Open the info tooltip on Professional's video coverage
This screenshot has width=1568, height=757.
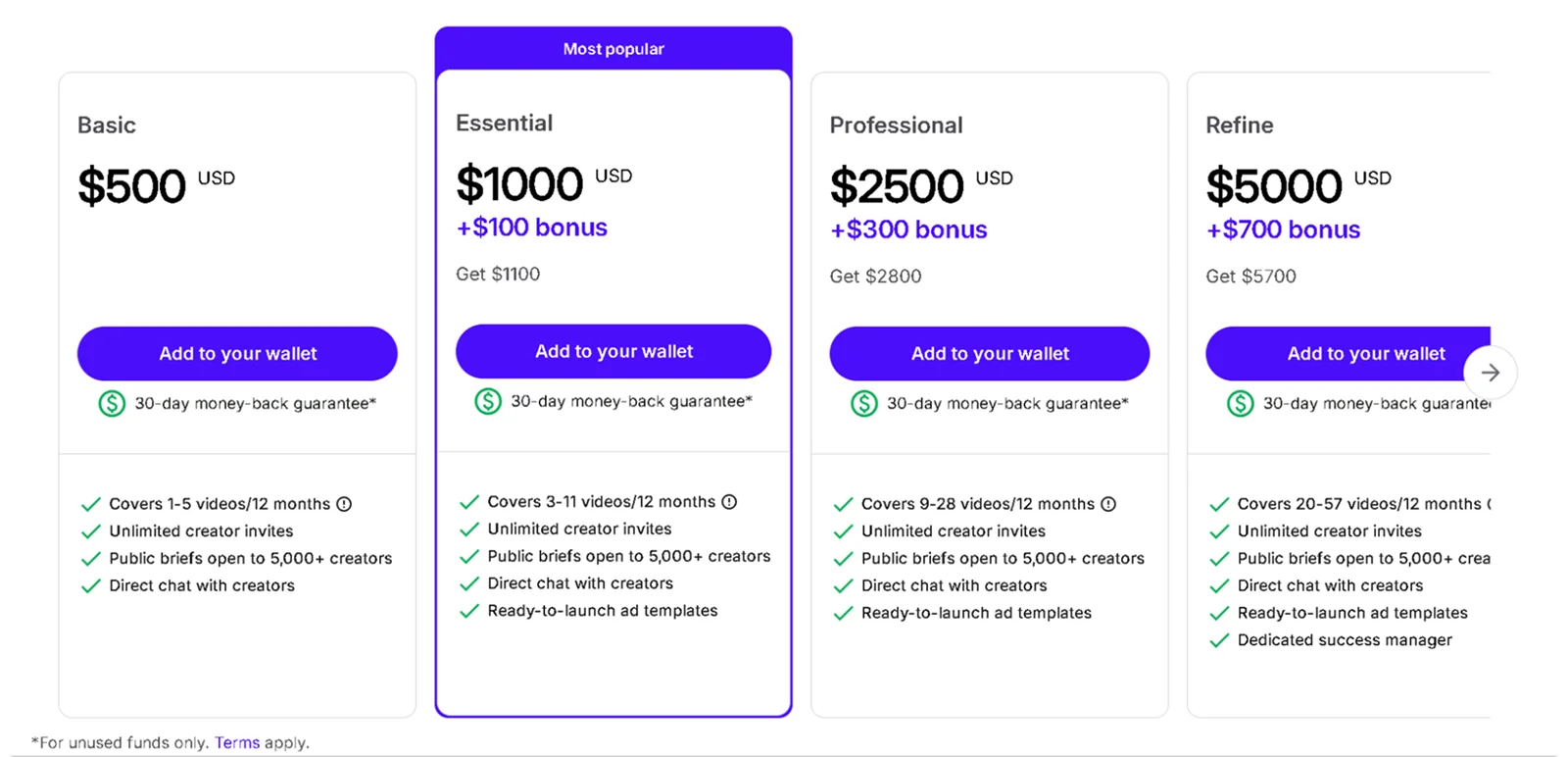[1108, 503]
